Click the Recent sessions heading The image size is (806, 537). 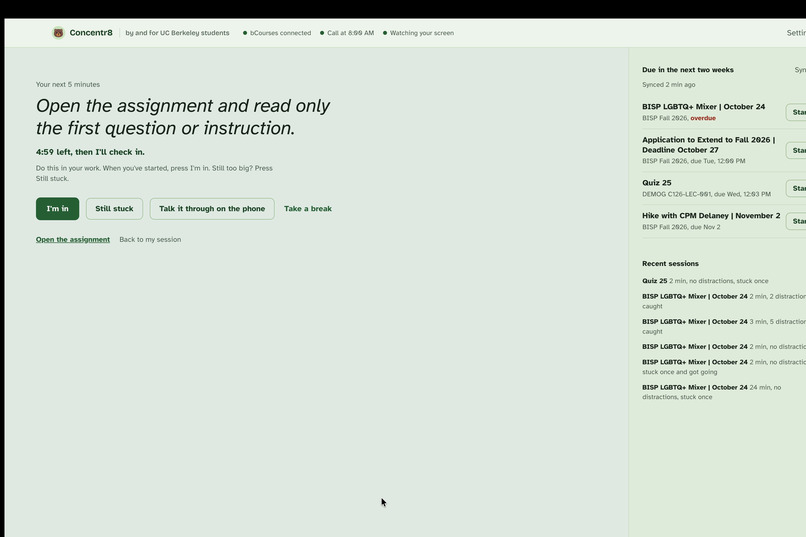(670, 264)
